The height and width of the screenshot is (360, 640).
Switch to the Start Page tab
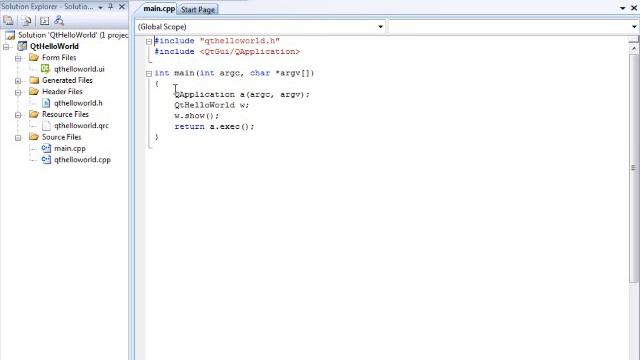point(198,9)
